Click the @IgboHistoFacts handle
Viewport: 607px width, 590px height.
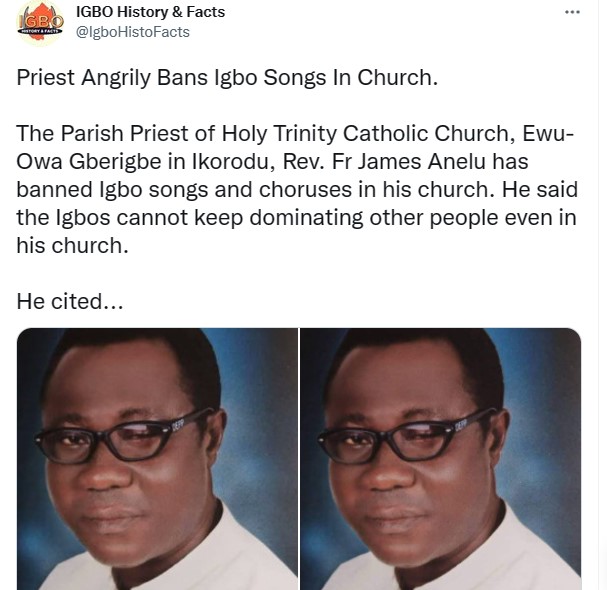click(132, 32)
